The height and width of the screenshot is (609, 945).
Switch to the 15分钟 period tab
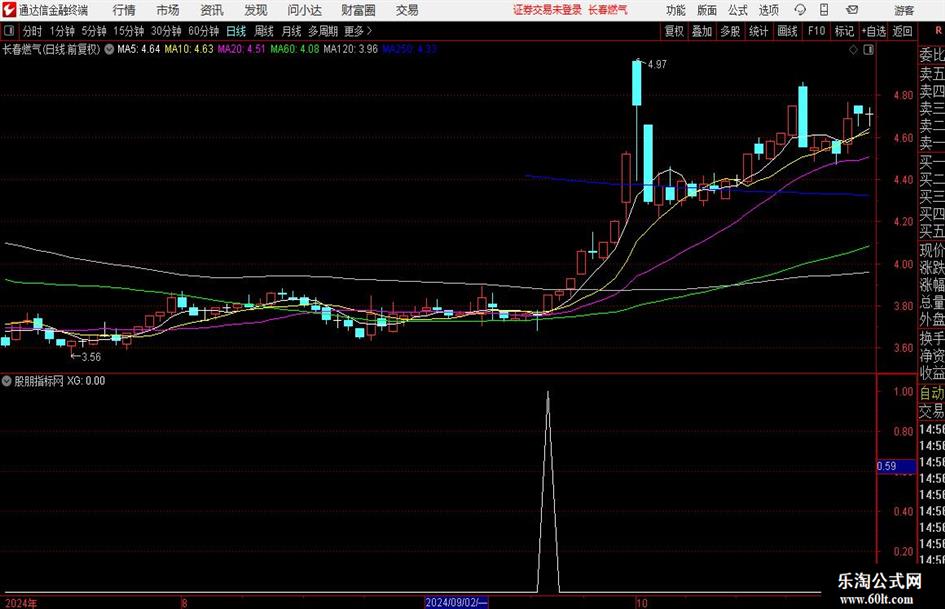click(x=128, y=31)
